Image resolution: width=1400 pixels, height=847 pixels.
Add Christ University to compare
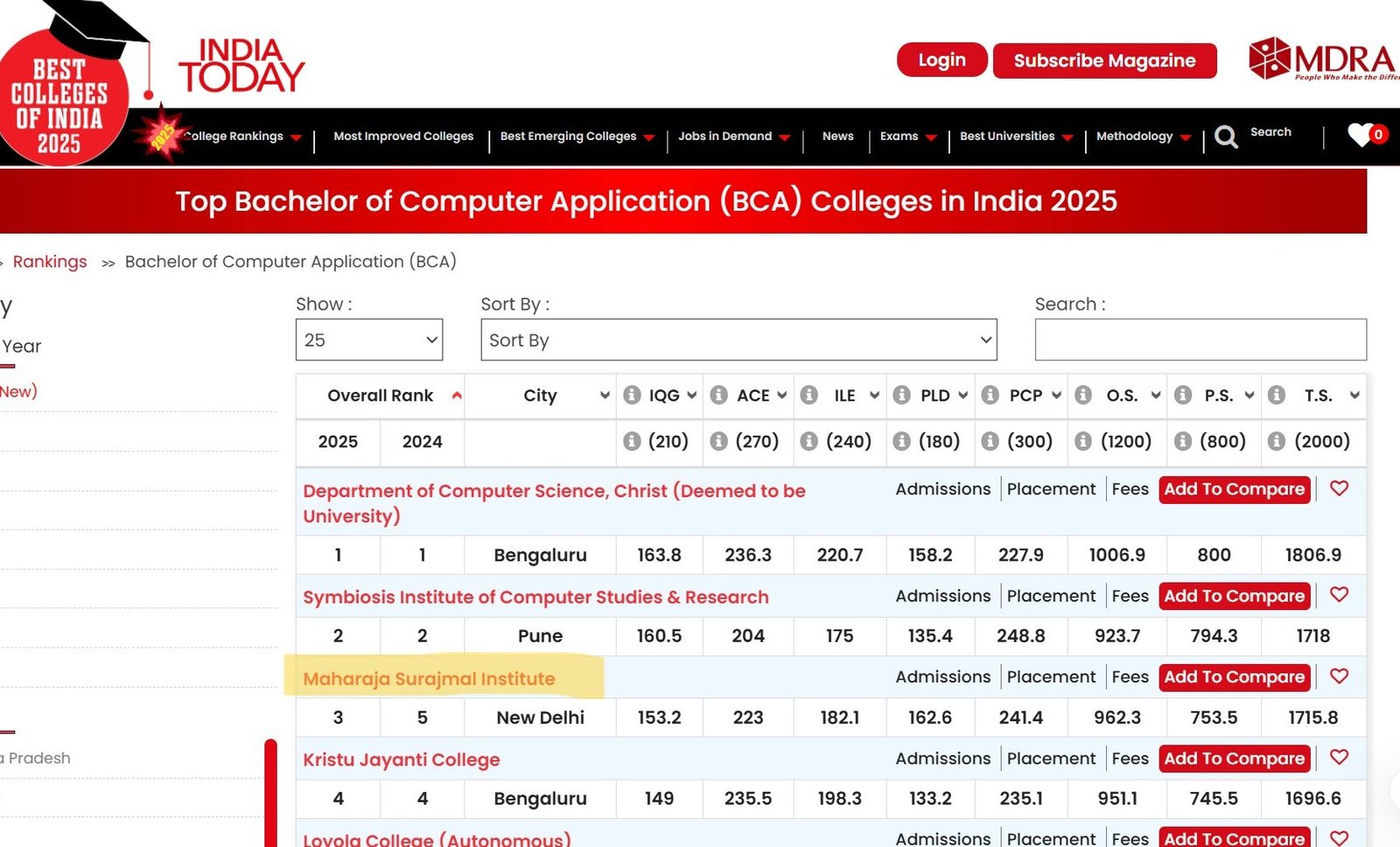coord(1234,489)
